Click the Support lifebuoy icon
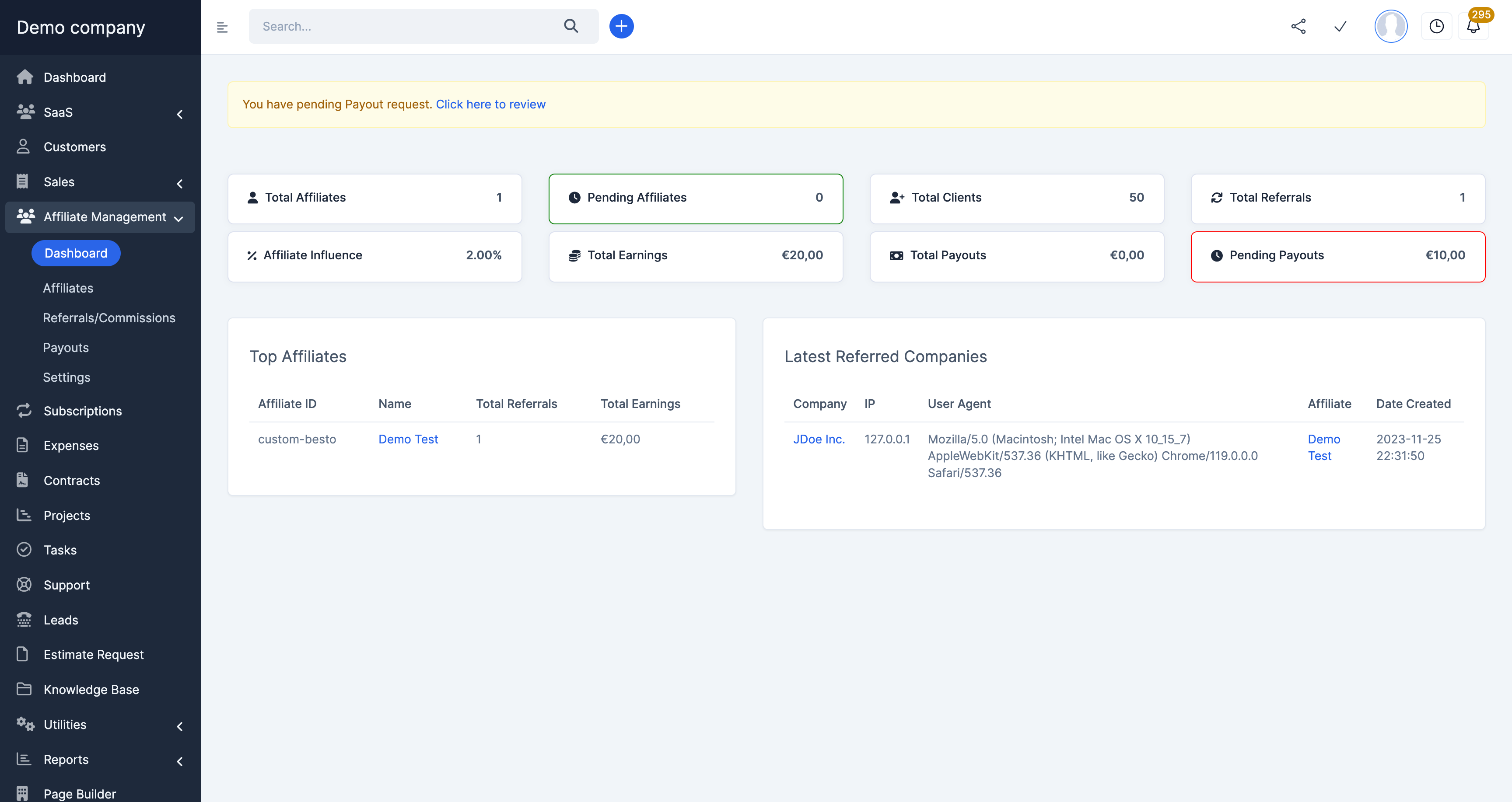 click(24, 584)
